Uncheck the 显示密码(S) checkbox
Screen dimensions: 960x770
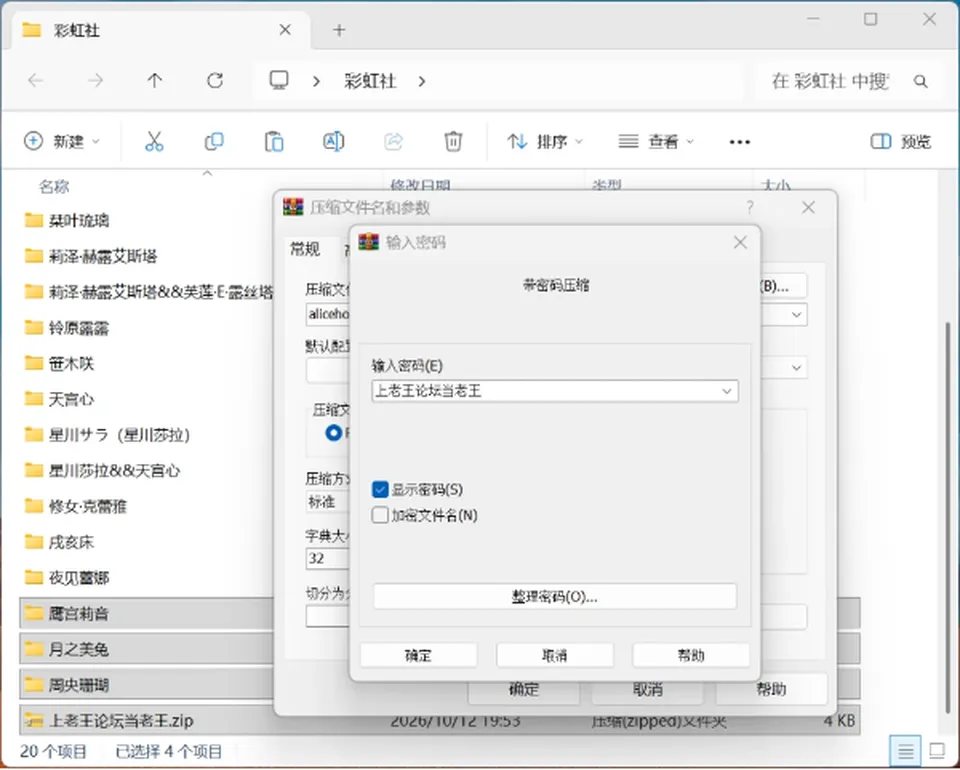(x=380, y=490)
